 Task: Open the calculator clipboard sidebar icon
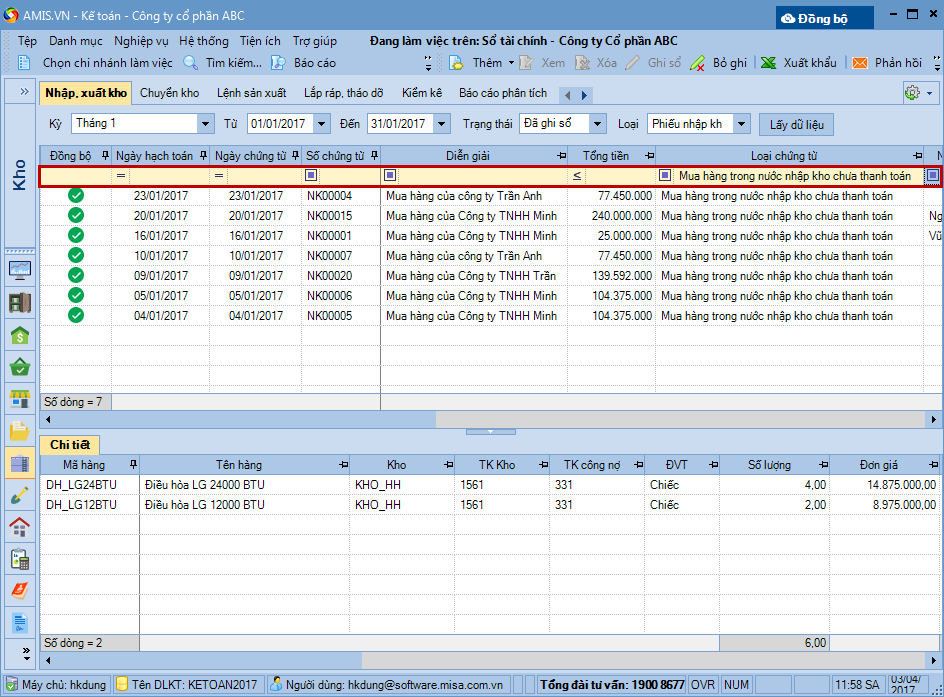click(x=20, y=558)
